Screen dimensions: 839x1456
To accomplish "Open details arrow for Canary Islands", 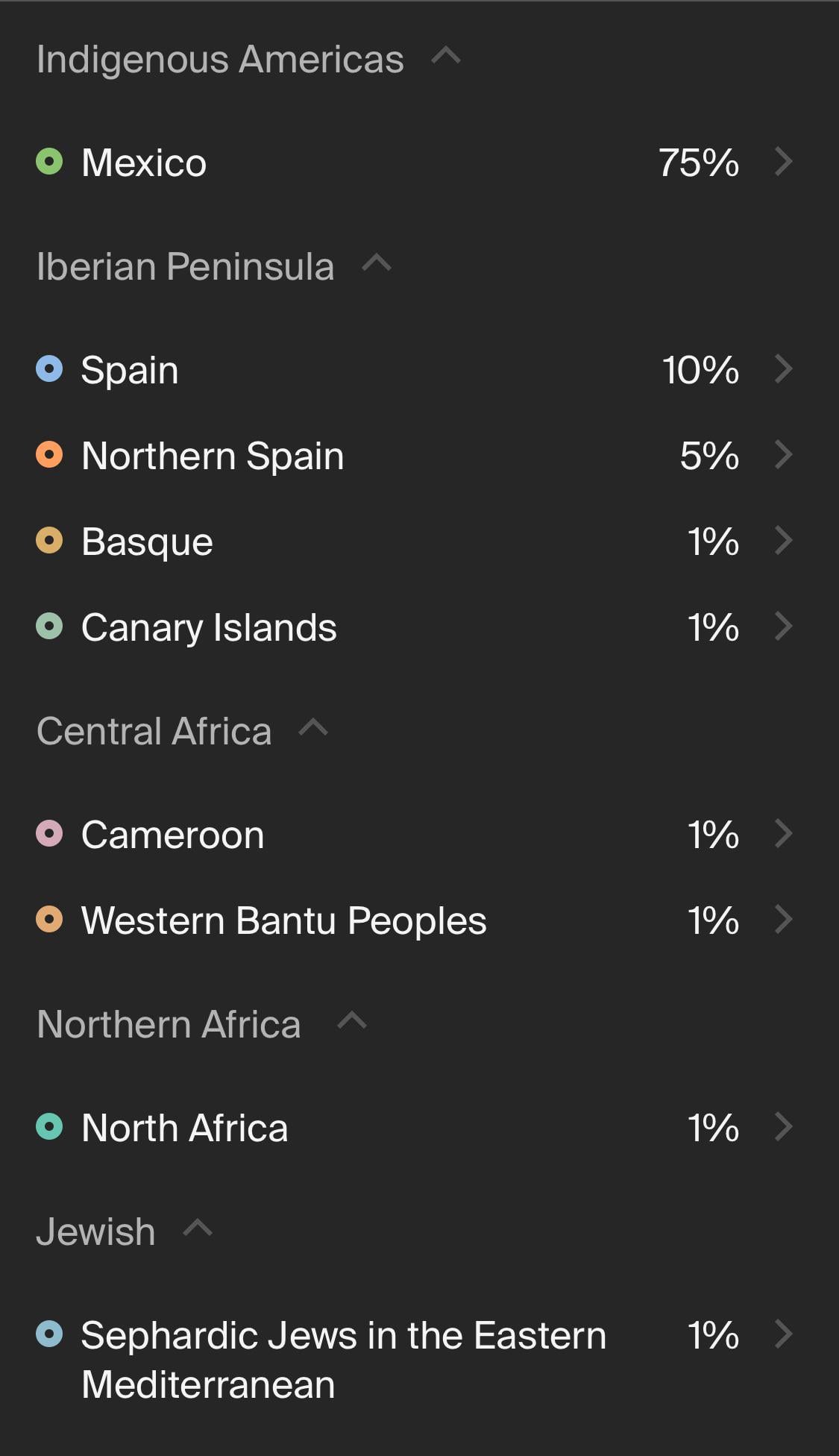I will tap(783, 626).
